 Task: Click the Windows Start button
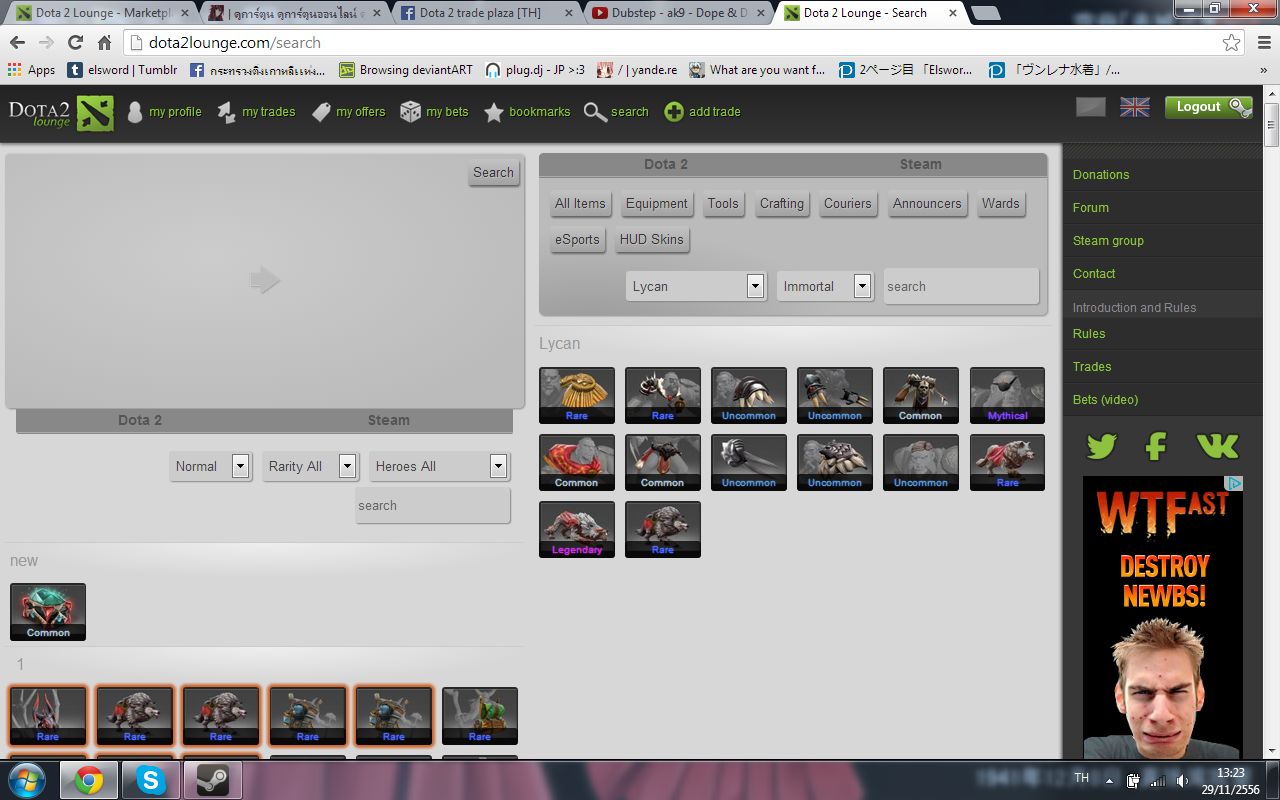point(27,779)
